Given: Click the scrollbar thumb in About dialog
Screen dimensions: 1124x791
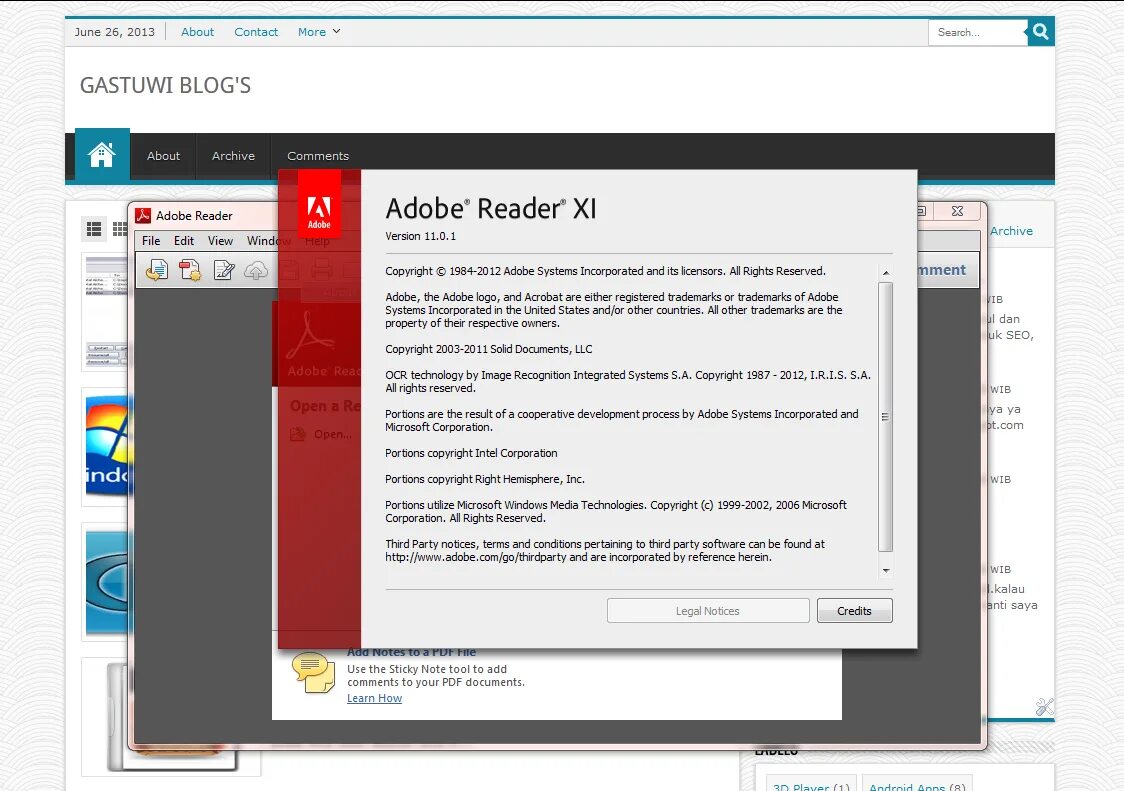Looking at the screenshot, I should (886, 417).
